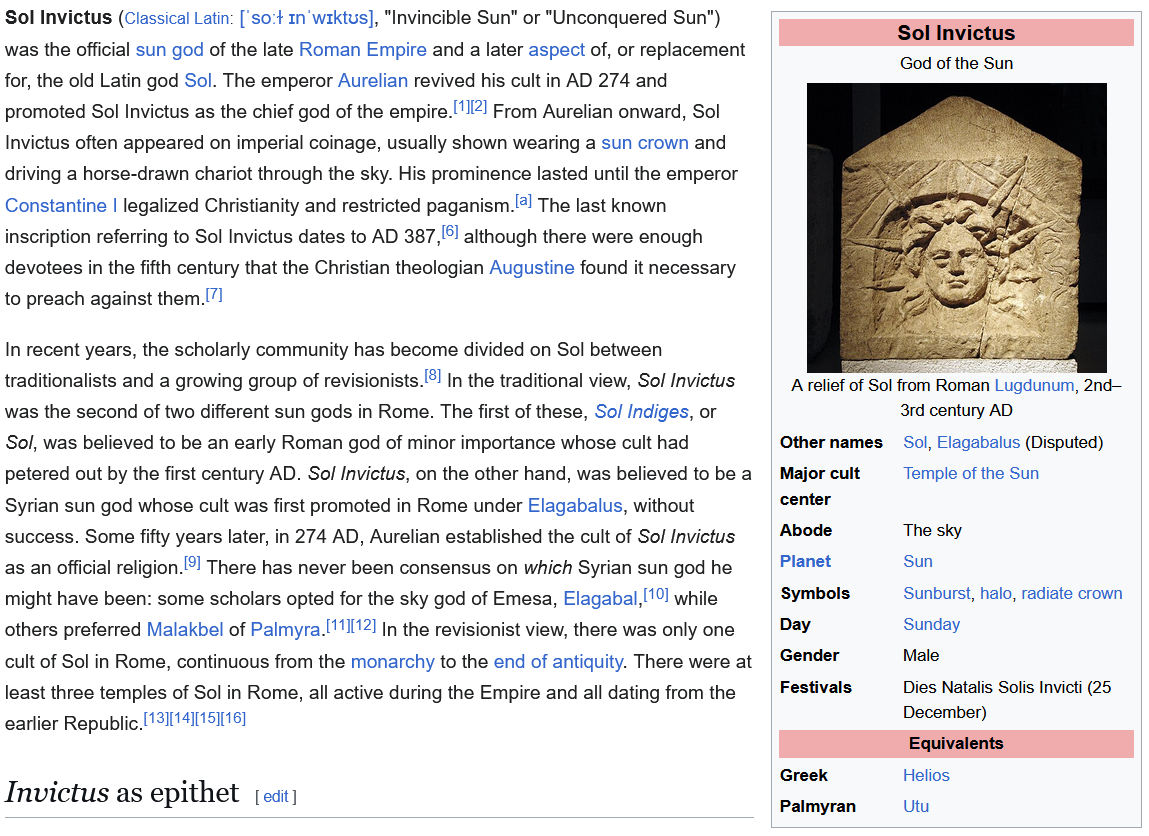
Task: Follow the Augustine link
Action: (x=531, y=268)
